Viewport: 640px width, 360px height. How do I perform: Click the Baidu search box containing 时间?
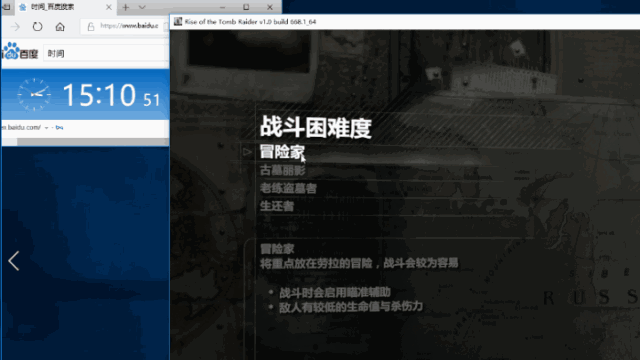[x=106, y=53]
